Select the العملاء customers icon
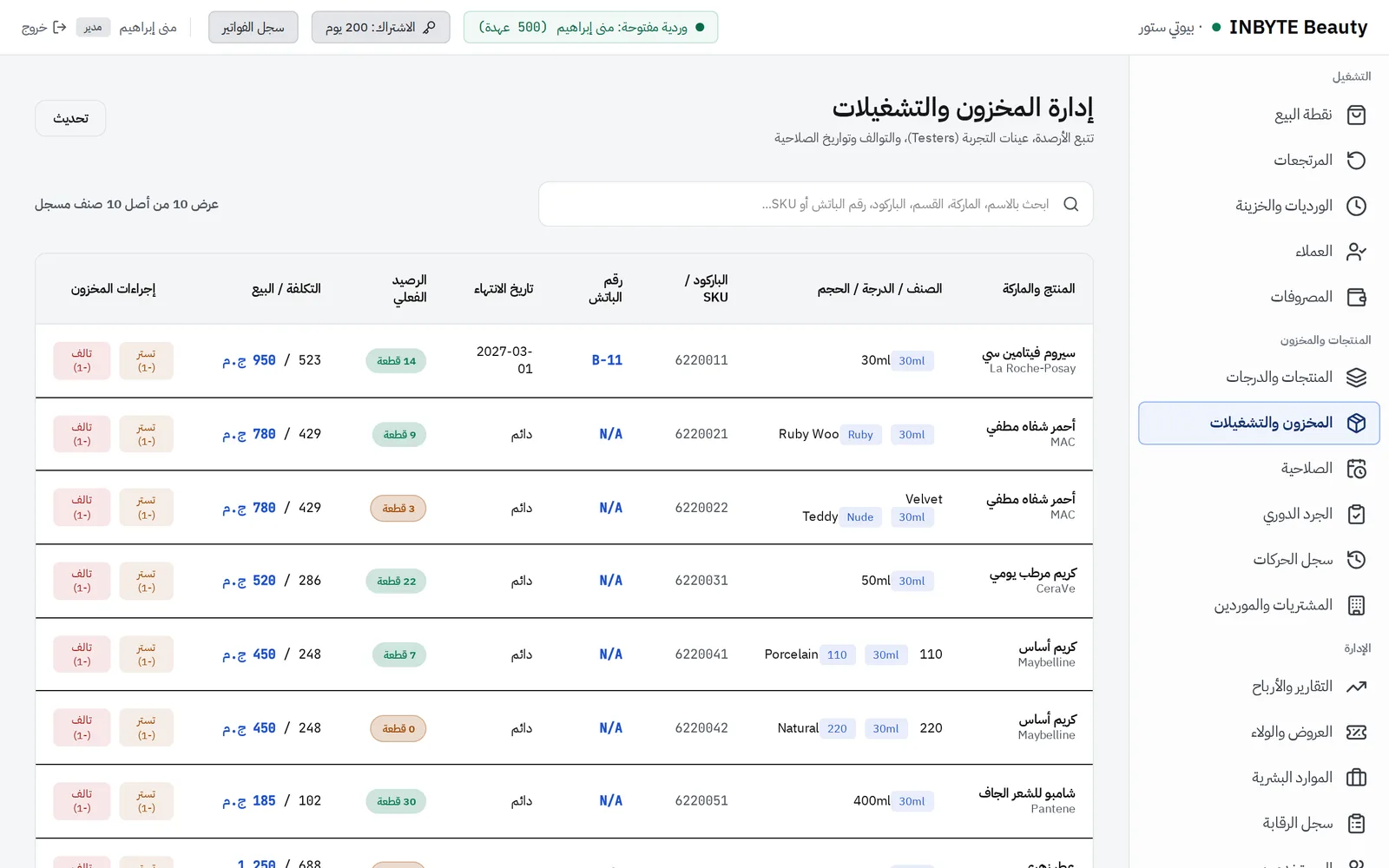This screenshot has height=868, width=1389. point(1356,252)
